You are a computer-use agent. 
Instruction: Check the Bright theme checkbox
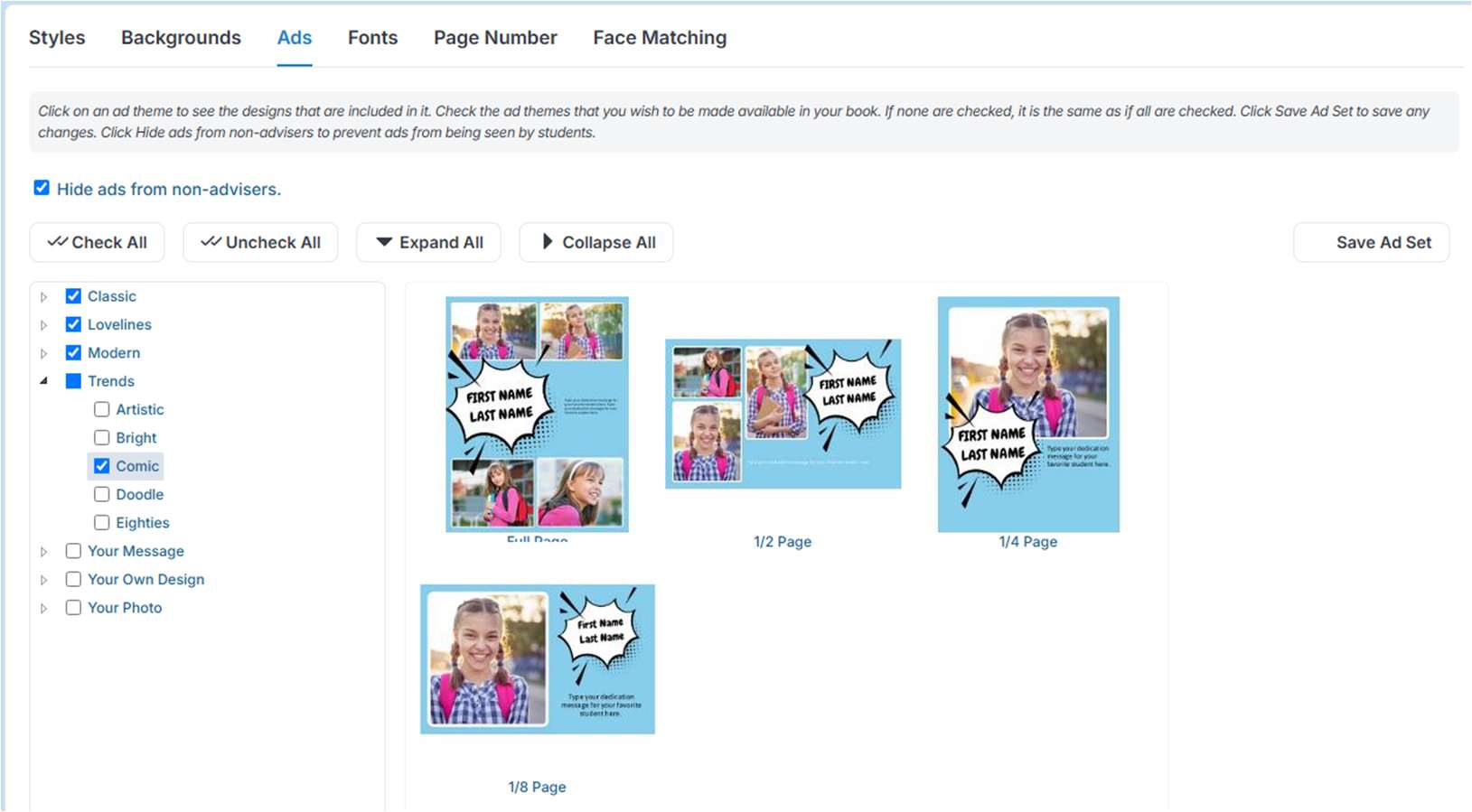point(102,437)
